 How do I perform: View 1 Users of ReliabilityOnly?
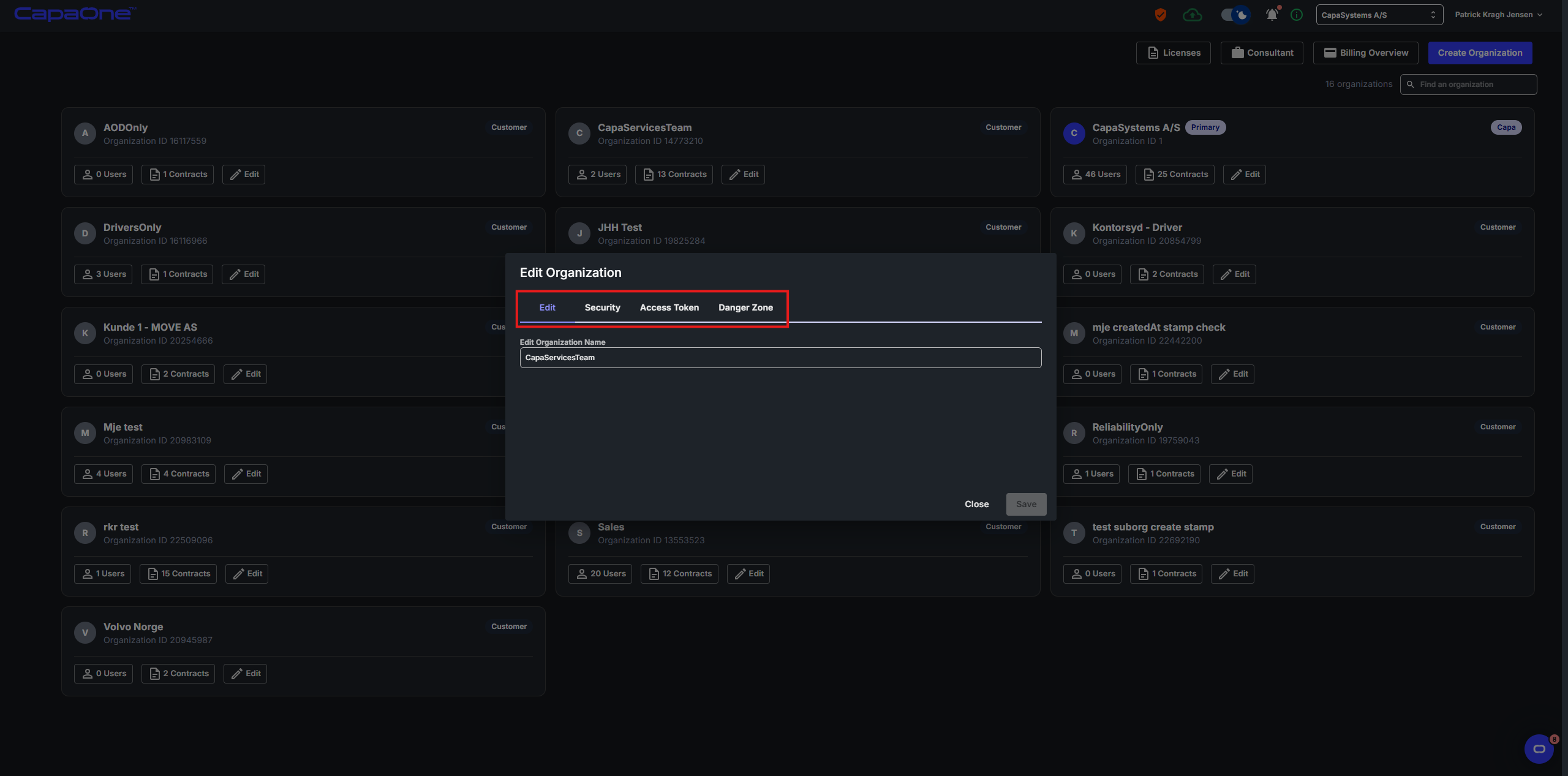(x=1091, y=474)
